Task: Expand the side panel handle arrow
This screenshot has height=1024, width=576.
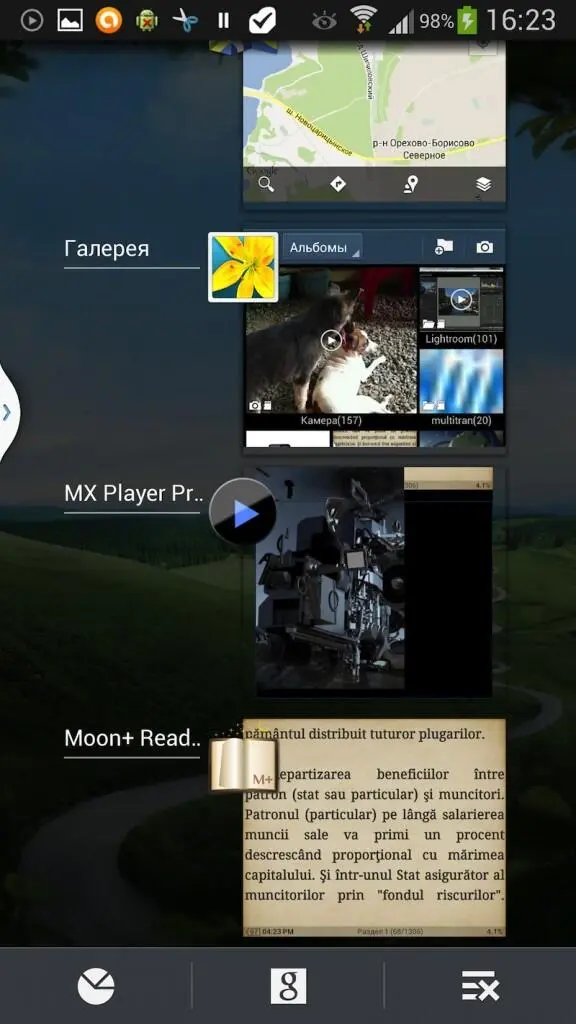Action: [x=7, y=412]
